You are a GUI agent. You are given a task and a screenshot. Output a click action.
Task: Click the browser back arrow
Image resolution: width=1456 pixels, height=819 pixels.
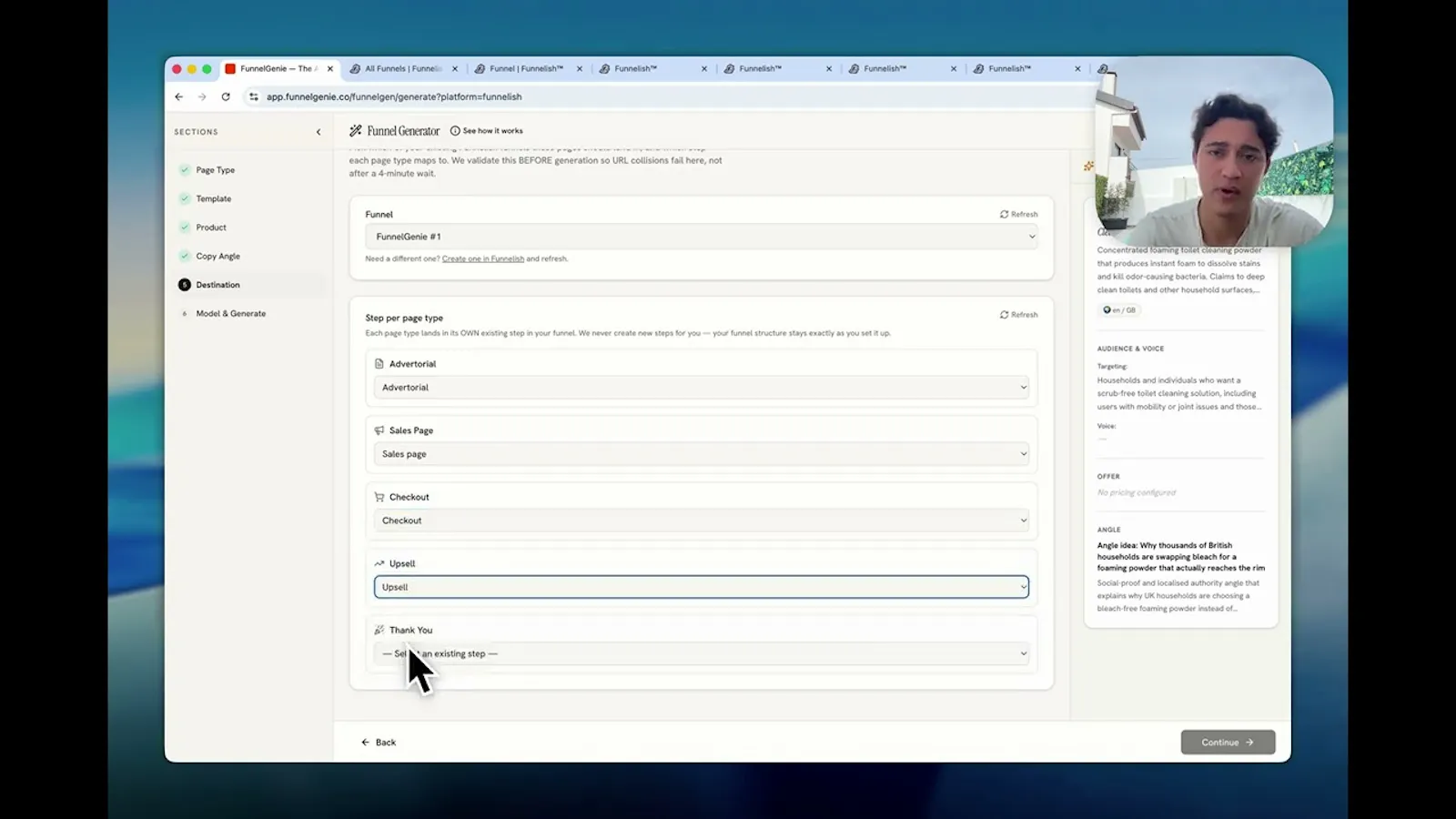[179, 96]
